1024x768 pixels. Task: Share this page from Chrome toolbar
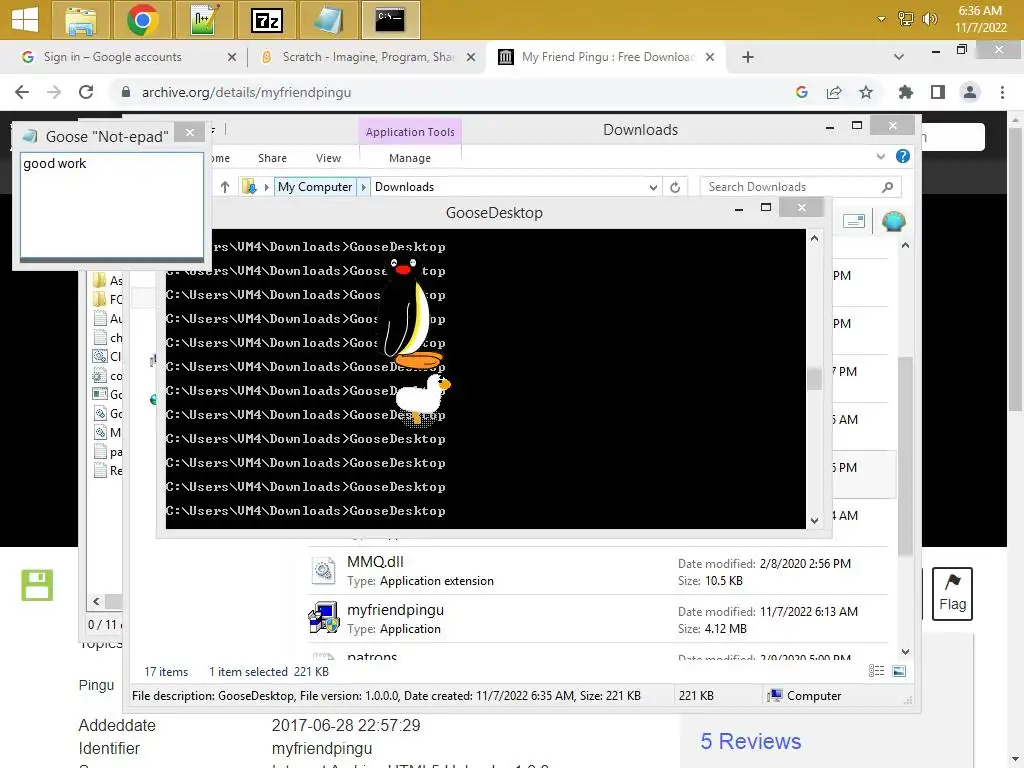pos(834,93)
